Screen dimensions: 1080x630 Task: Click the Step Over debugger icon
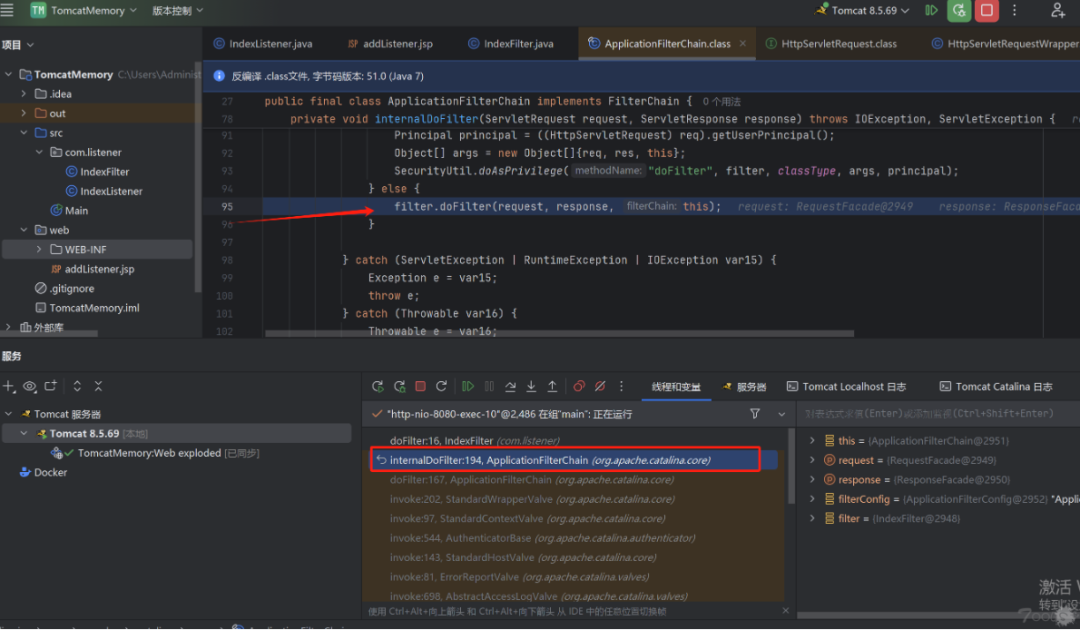tap(510, 386)
